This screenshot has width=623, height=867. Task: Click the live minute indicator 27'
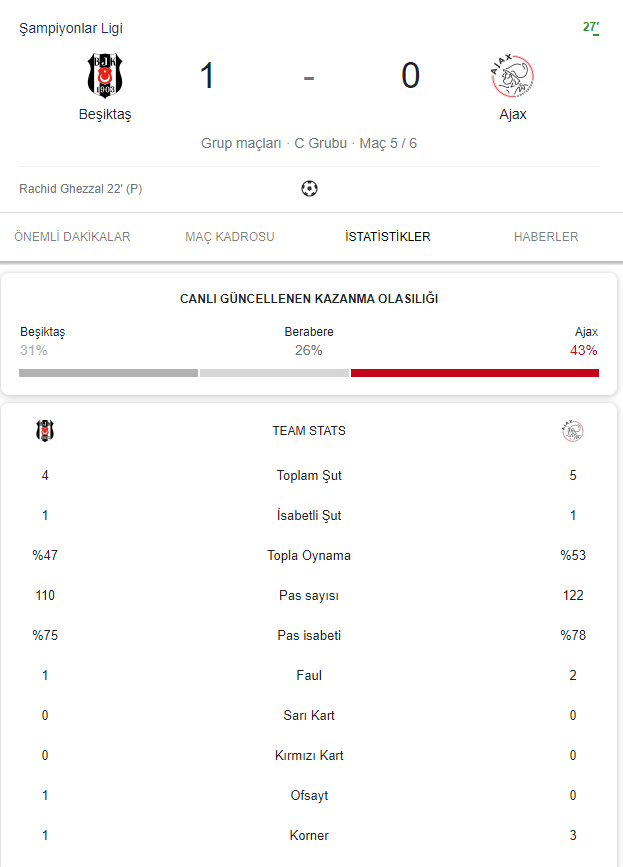(x=591, y=27)
